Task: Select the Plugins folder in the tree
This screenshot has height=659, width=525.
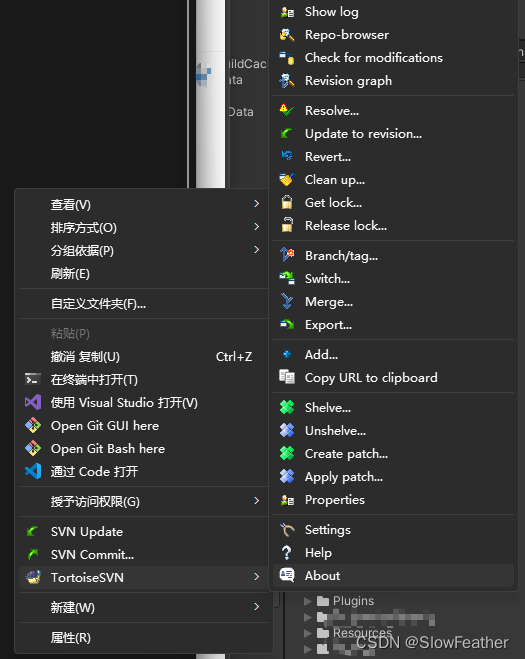Action: [345, 601]
